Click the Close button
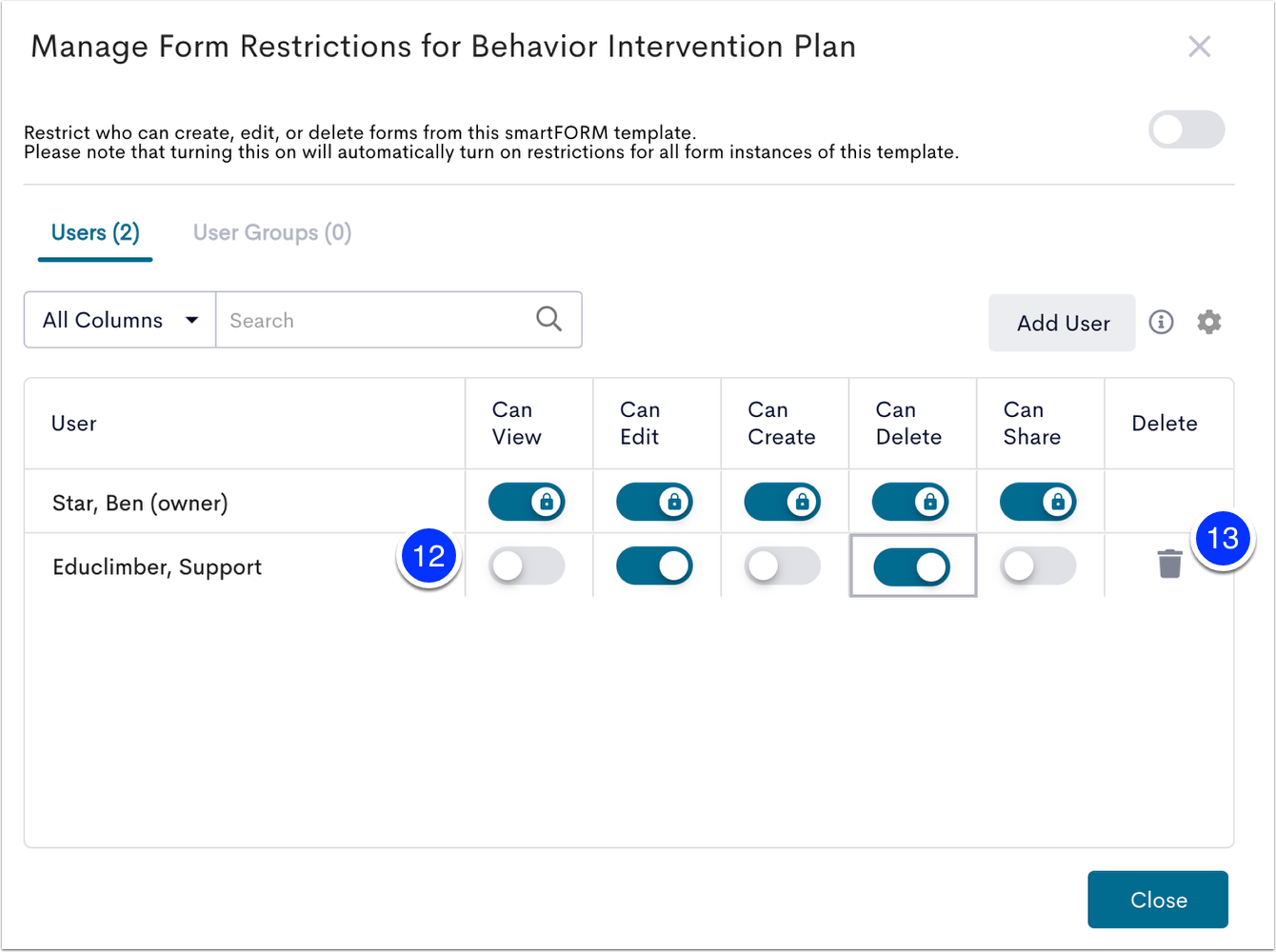Viewport: 1276px width, 952px height. tap(1158, 900)
